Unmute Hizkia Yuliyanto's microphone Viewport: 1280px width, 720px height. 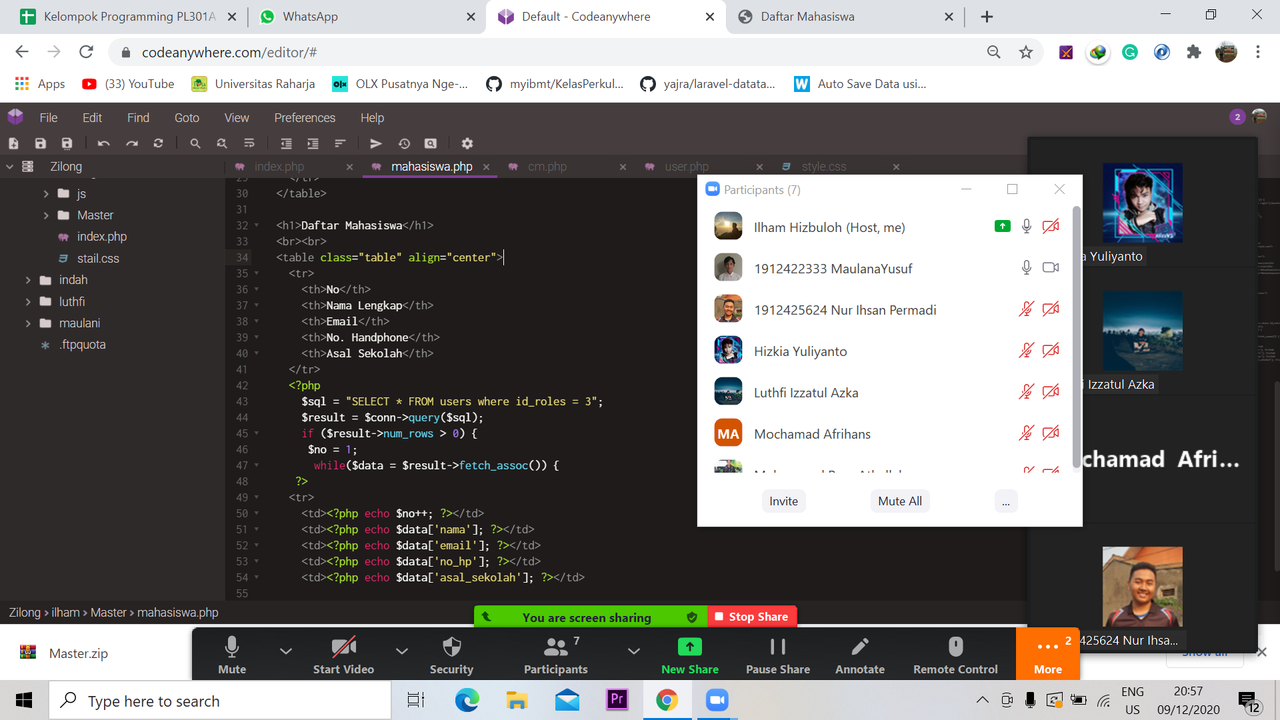coord(1026,351)
